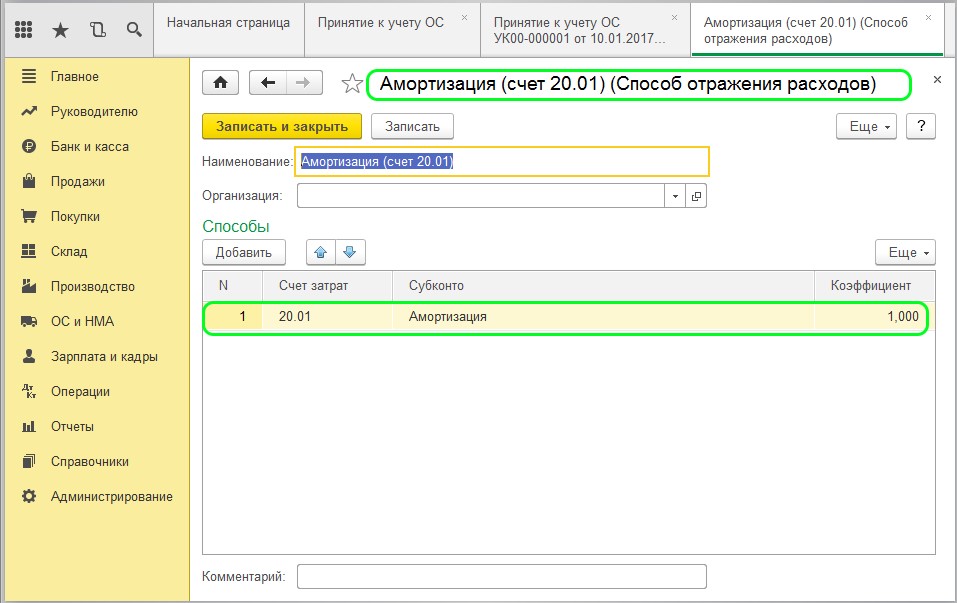The image size is (957, 603).
Task: Add this form to favorites star
Action: (x=352, y=84)
